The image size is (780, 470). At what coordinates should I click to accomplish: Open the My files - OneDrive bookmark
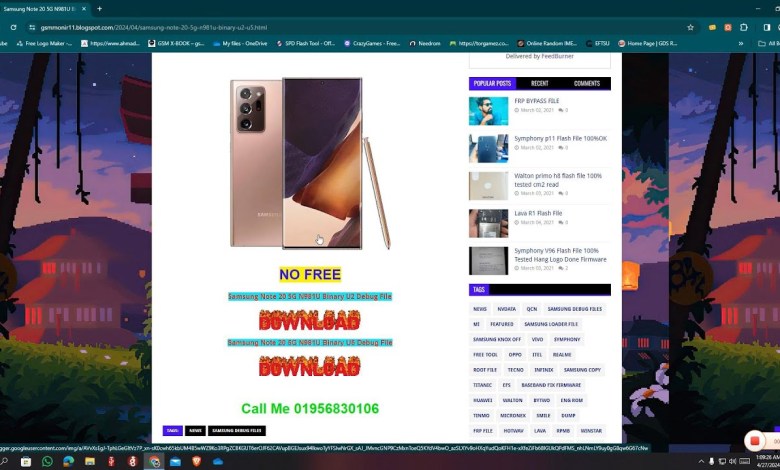click(240, 43)
